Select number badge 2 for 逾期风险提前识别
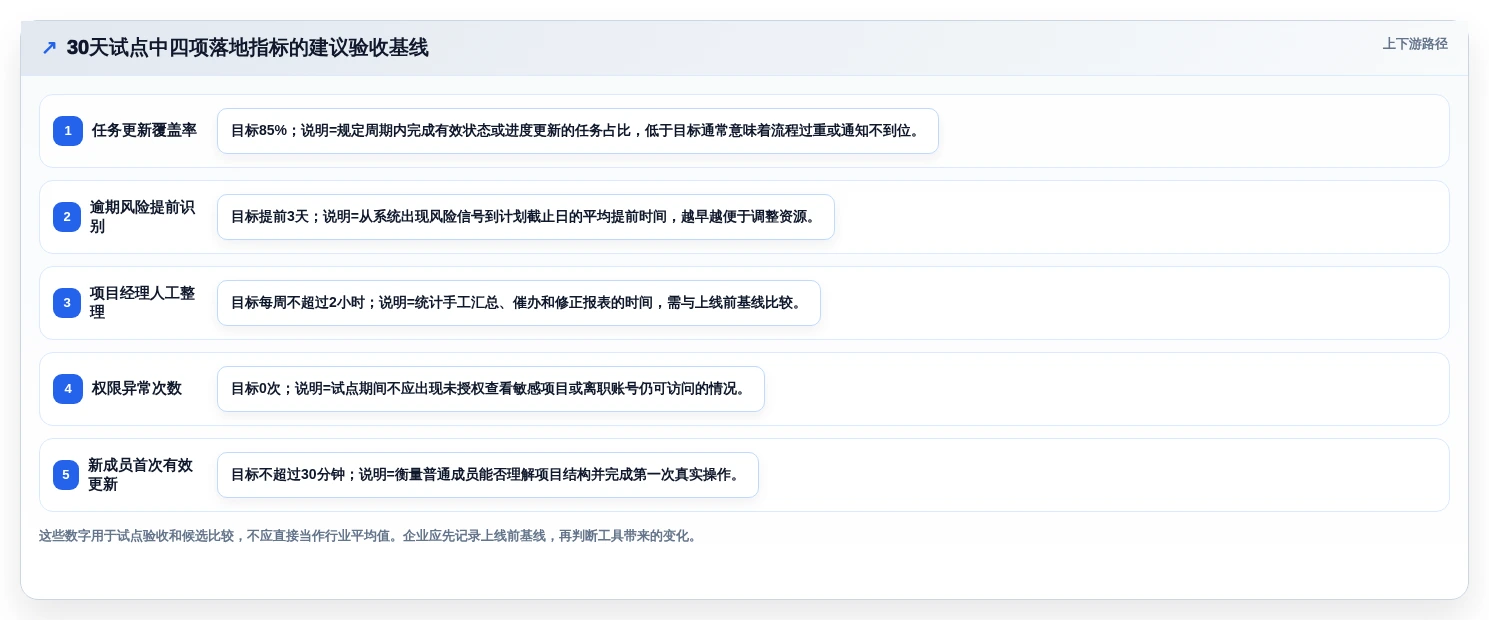1489x620 pixels. [67, 217]
